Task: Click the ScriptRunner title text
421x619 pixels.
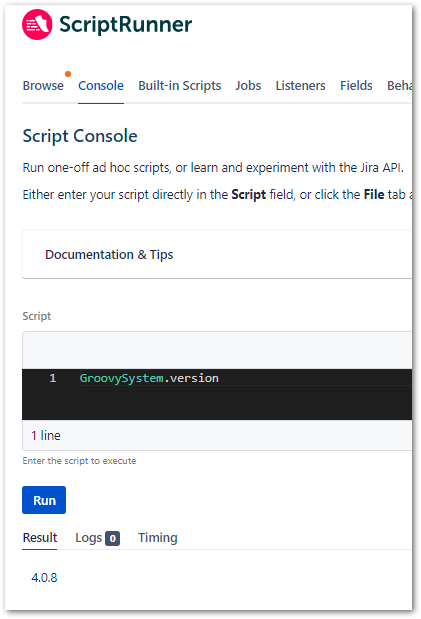Action: coord(126,24)
